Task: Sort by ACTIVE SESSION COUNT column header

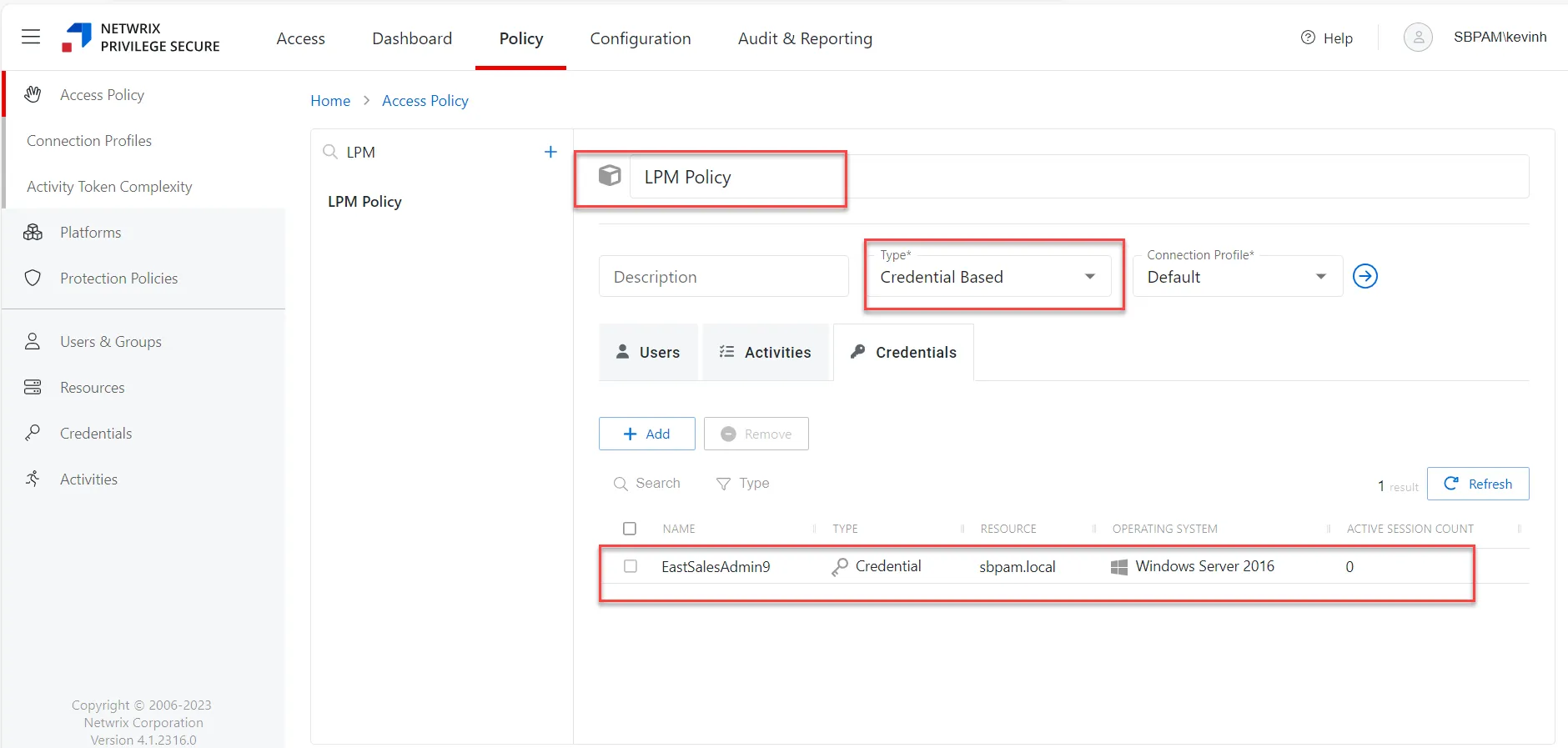Action: [1410, 529]
